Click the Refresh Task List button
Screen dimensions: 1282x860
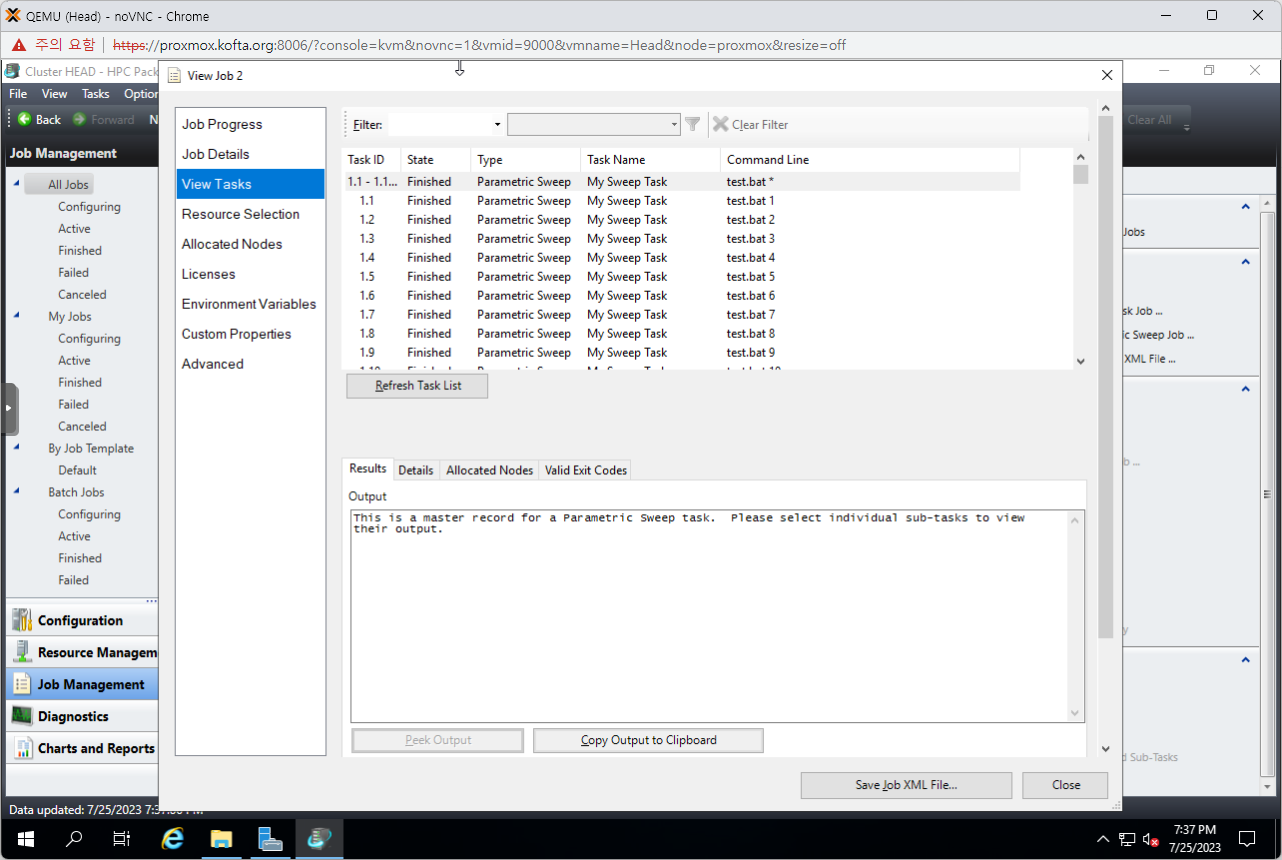pos(417,386)
